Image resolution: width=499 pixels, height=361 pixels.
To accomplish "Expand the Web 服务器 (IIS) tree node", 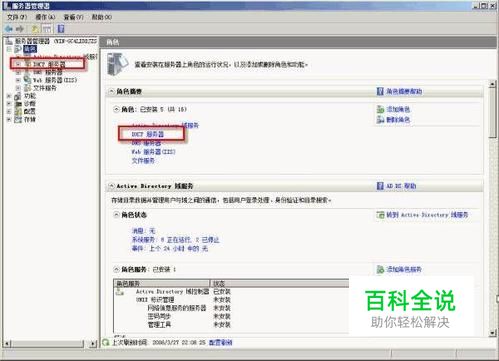I will pyautogui.click(x=18, y=80).
